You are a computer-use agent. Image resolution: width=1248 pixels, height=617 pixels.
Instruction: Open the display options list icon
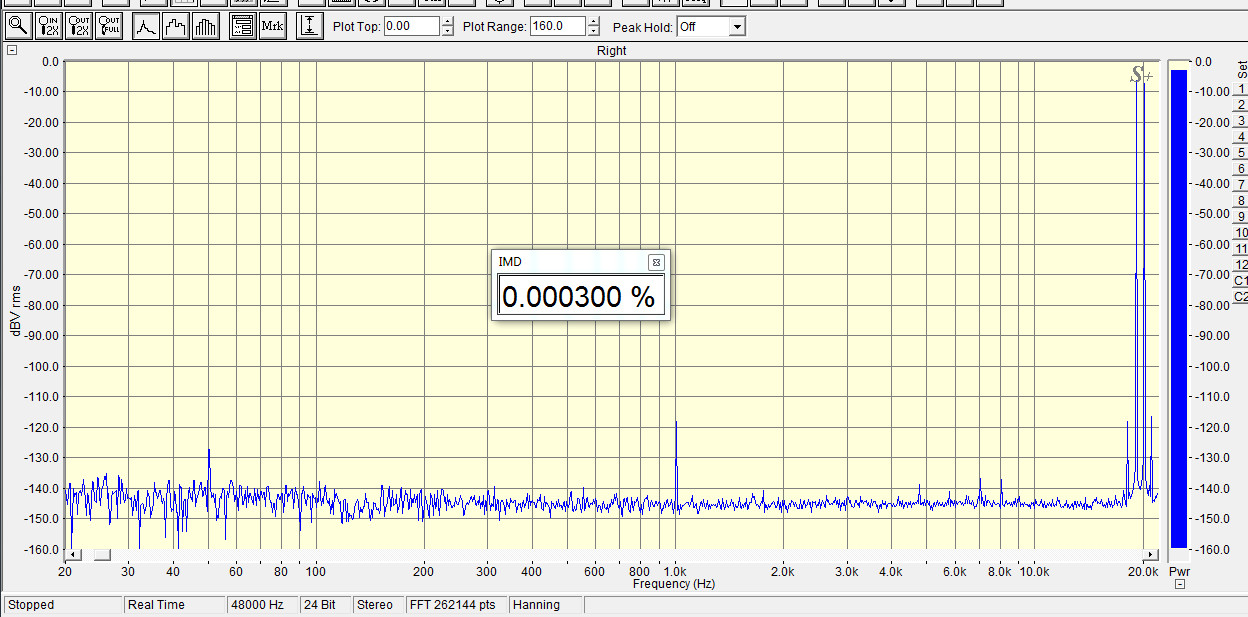tap(242, 26)
